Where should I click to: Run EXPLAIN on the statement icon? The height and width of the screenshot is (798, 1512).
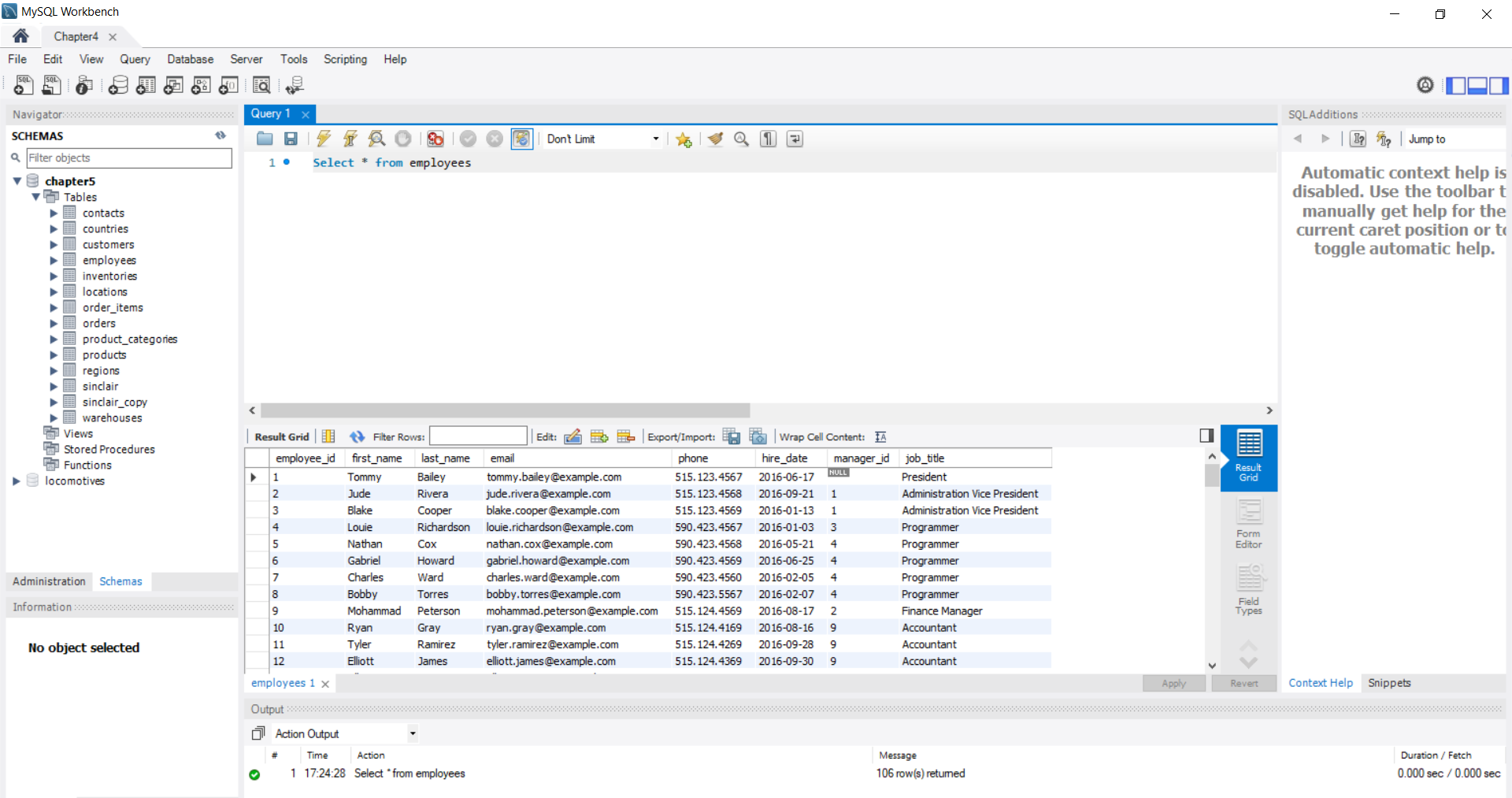377,139
